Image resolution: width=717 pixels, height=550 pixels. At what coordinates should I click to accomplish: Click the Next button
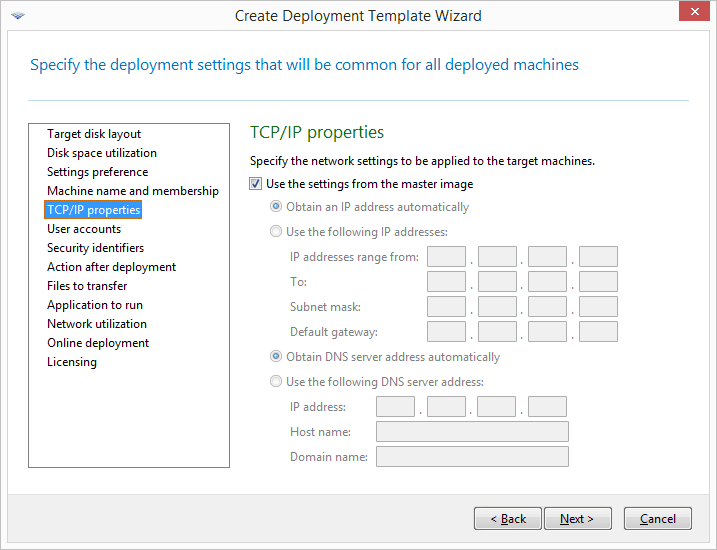point(578,519)
